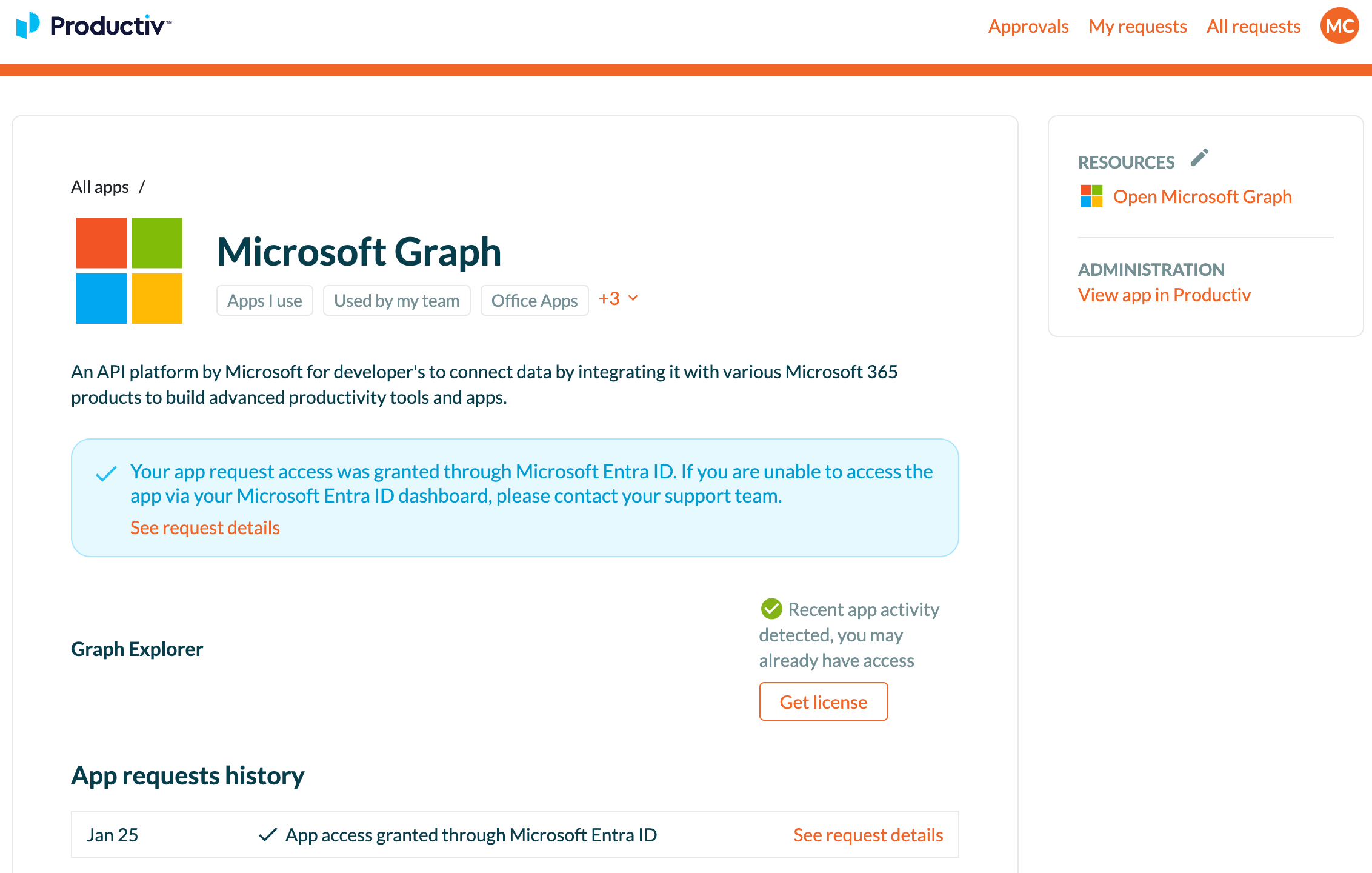The width and height of the screenshot is (1372, 873).
Task: Click the Productiv logo in the header
Action: tap(94, 25)
